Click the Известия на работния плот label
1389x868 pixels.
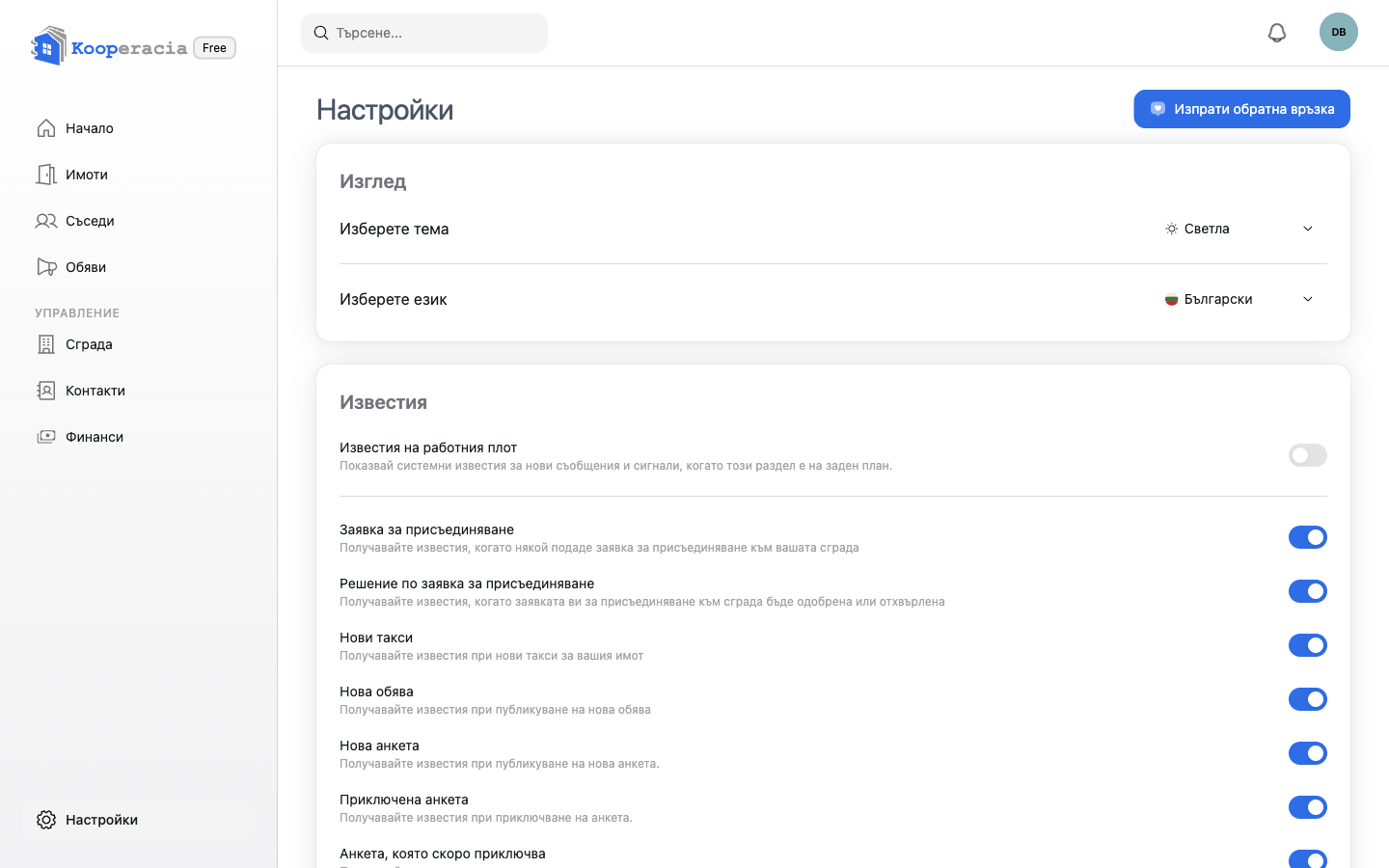[428, 448]
